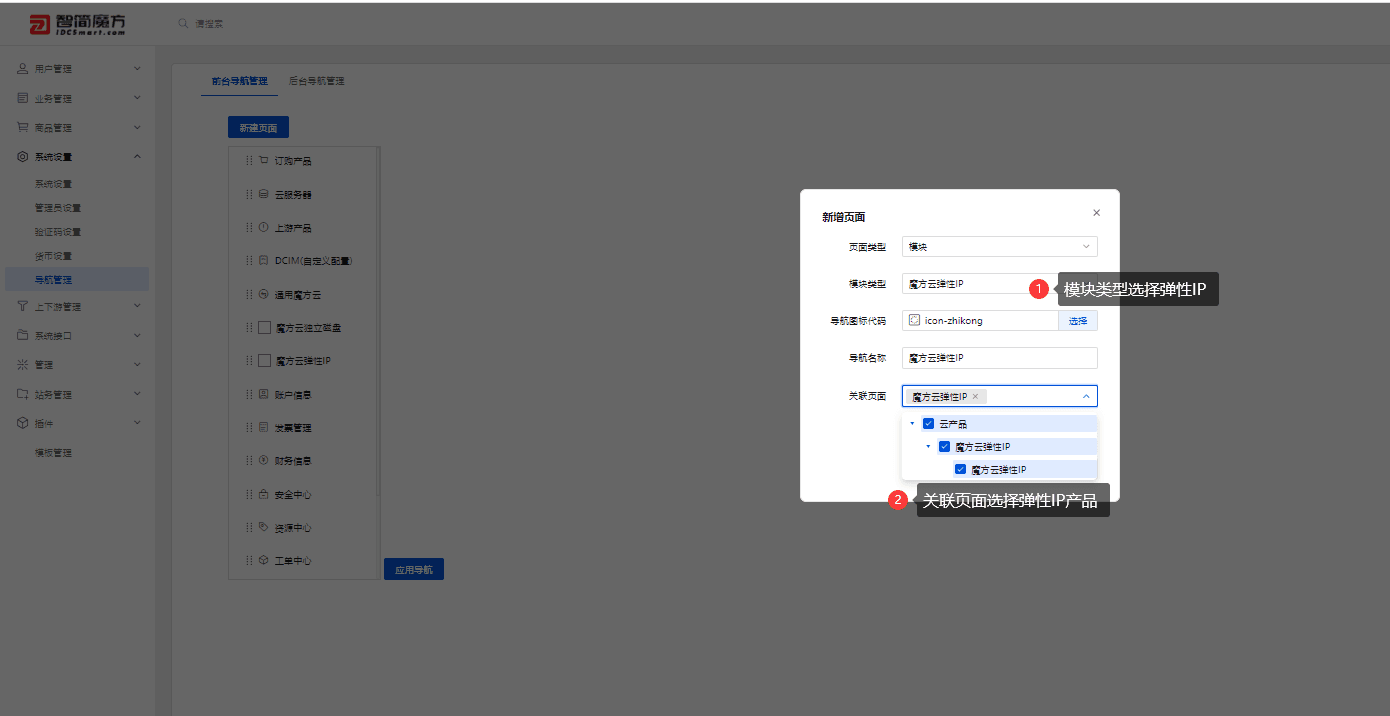
Task: Open 模板管理 sidebar item
Action: tap(53, 453)
